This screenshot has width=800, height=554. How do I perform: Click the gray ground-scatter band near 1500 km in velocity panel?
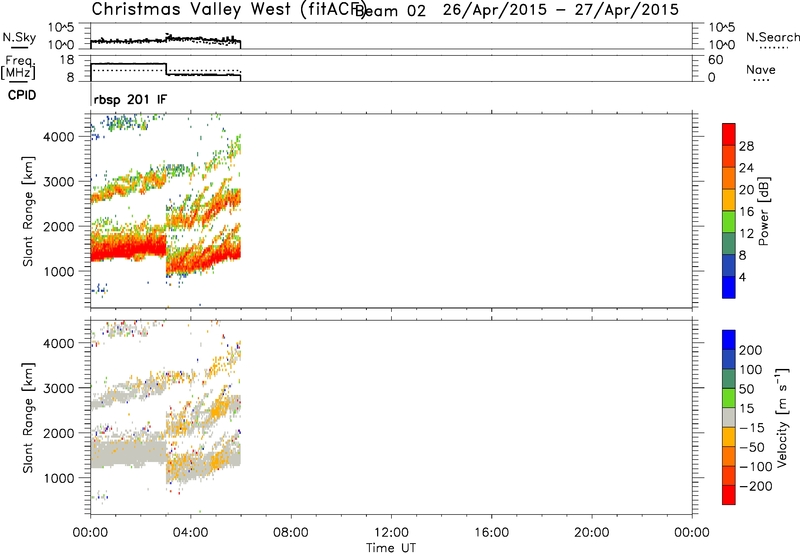pos(128,454)
